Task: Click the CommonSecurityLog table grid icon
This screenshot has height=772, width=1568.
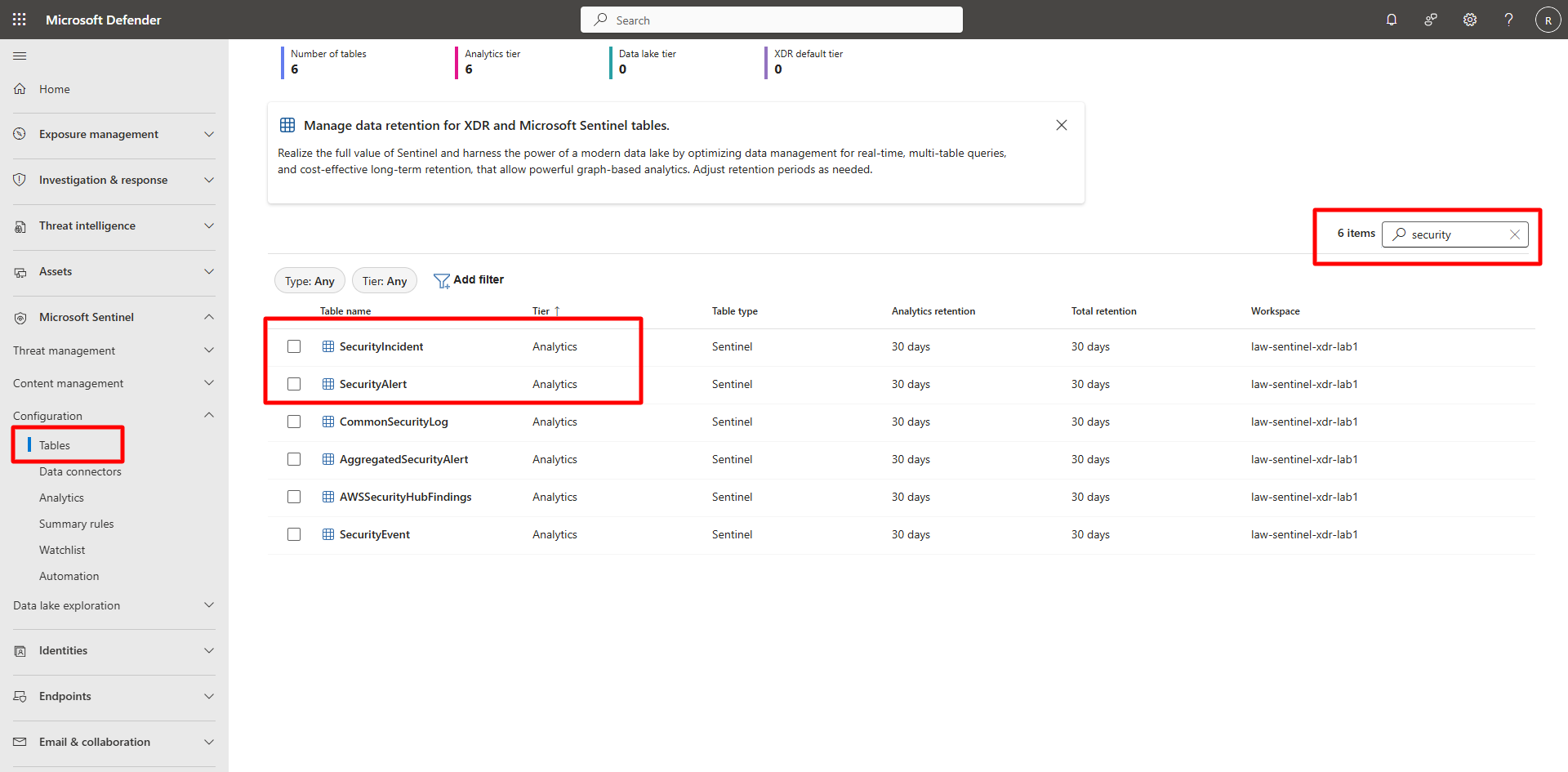Action: point(328,422)
